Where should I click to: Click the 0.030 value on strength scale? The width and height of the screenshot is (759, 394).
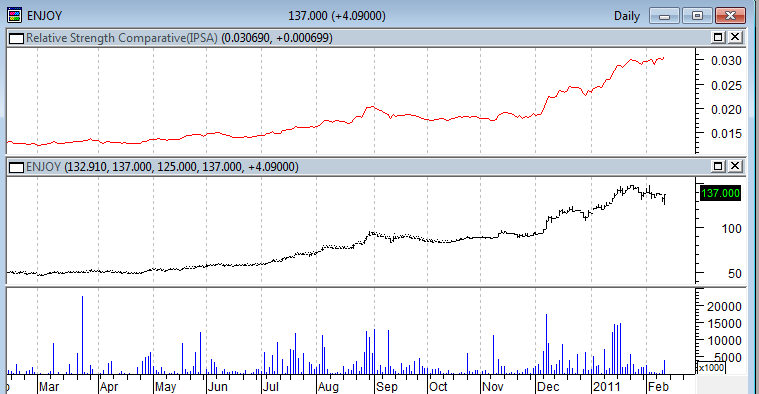pyautogui.click(x=726, y=61)
